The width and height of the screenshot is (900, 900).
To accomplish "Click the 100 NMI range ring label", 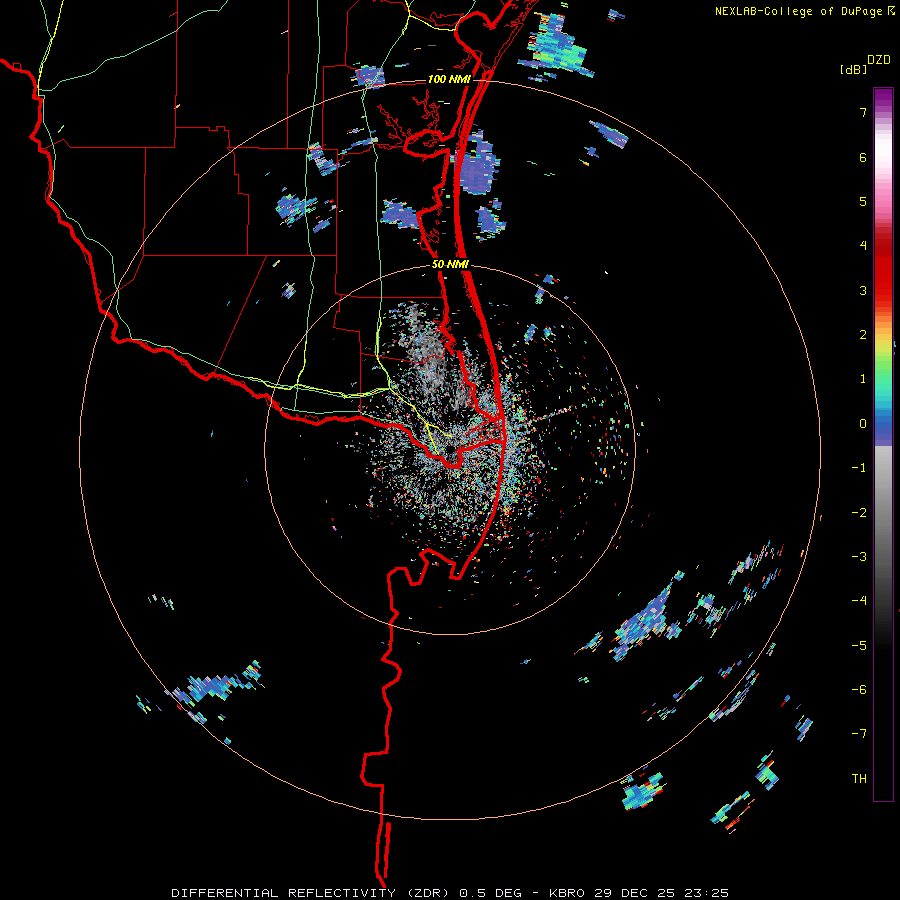I will tap(449, 79).
